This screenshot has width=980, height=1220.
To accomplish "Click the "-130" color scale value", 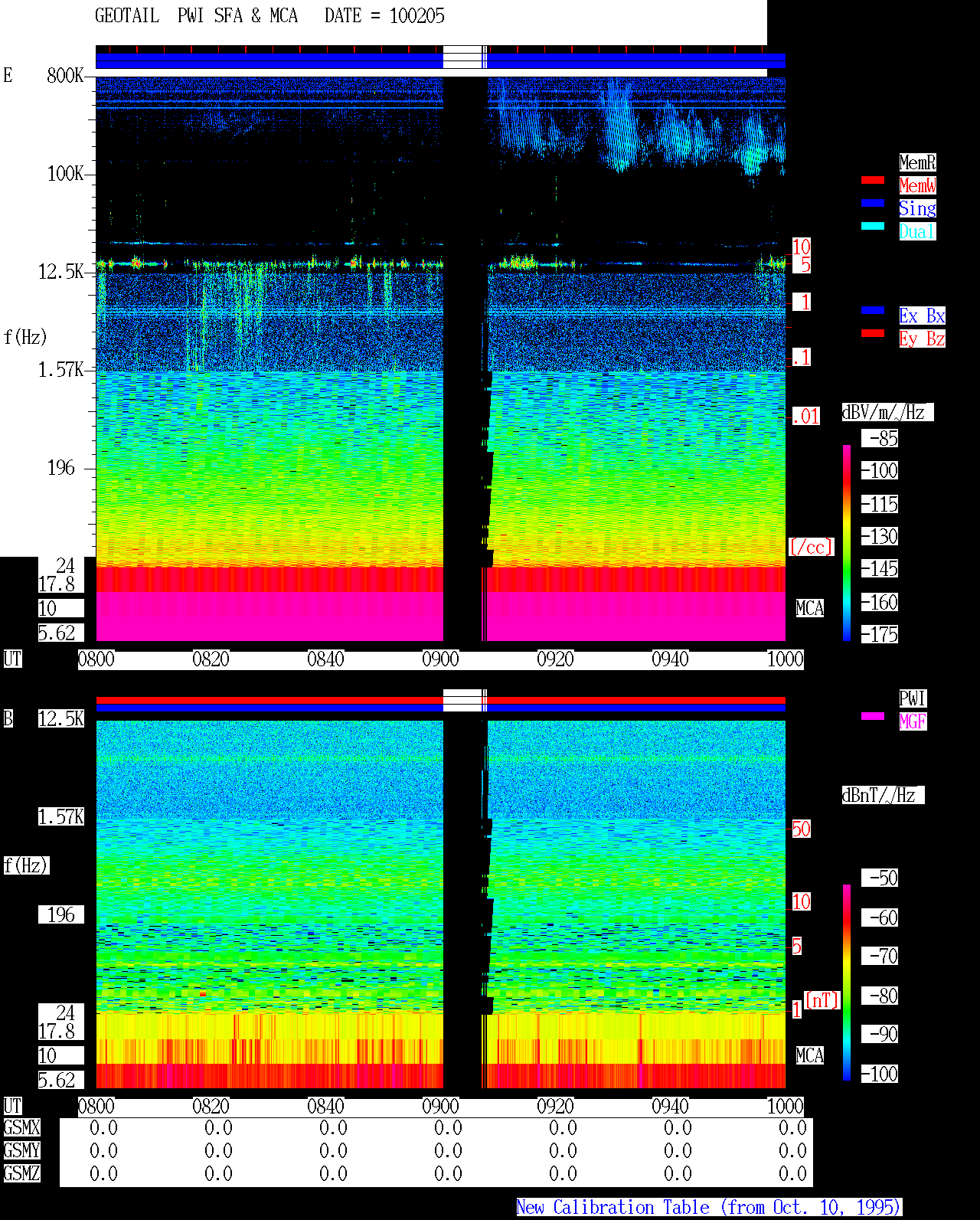I will (879, 536).
